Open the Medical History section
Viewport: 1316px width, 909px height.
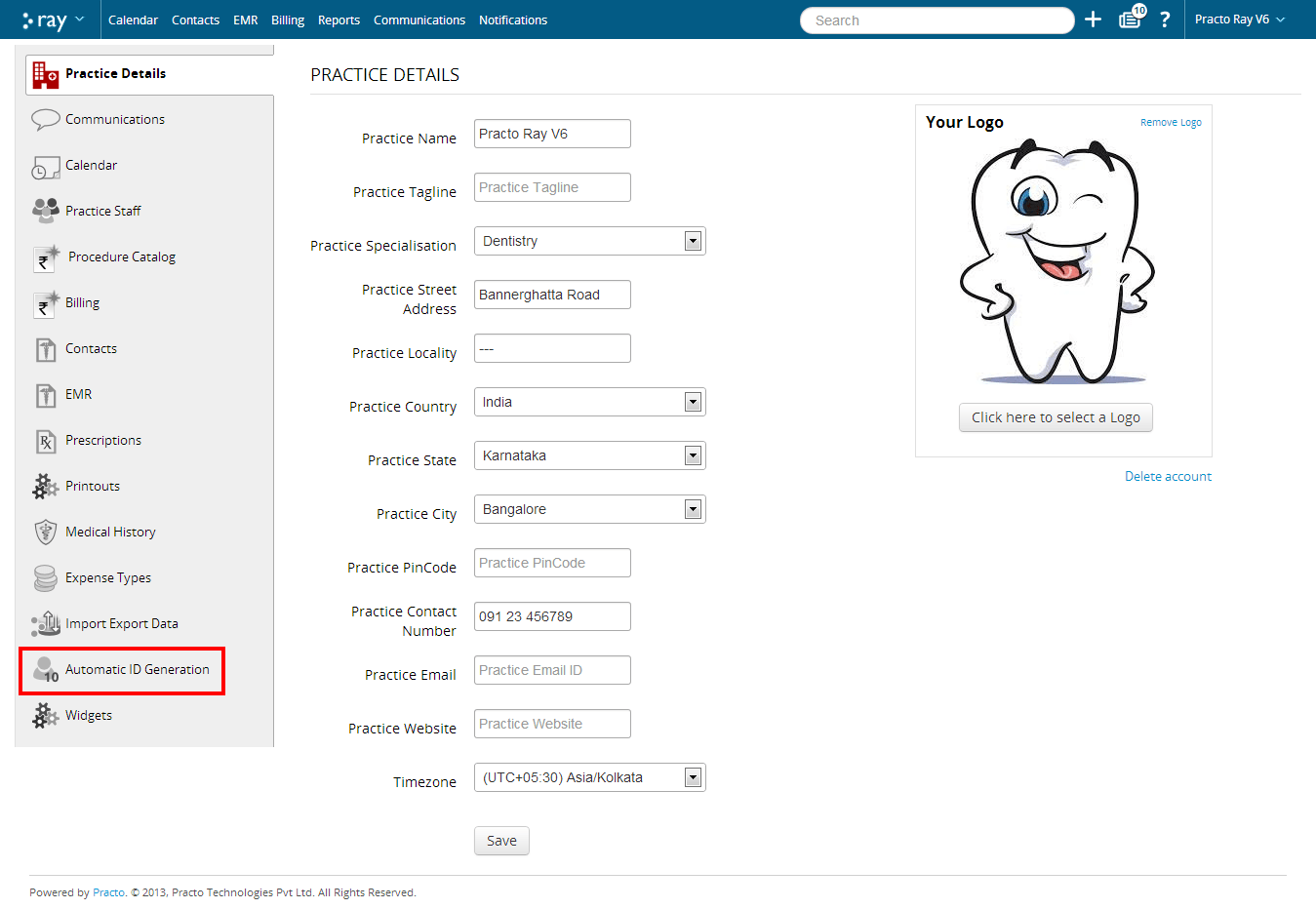110,532
